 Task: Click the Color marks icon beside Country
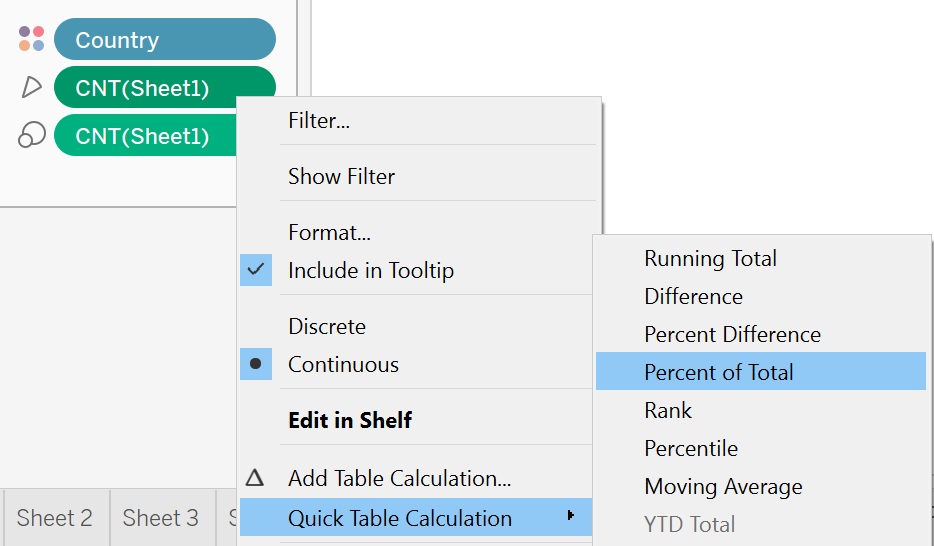[x=31, y=39]
